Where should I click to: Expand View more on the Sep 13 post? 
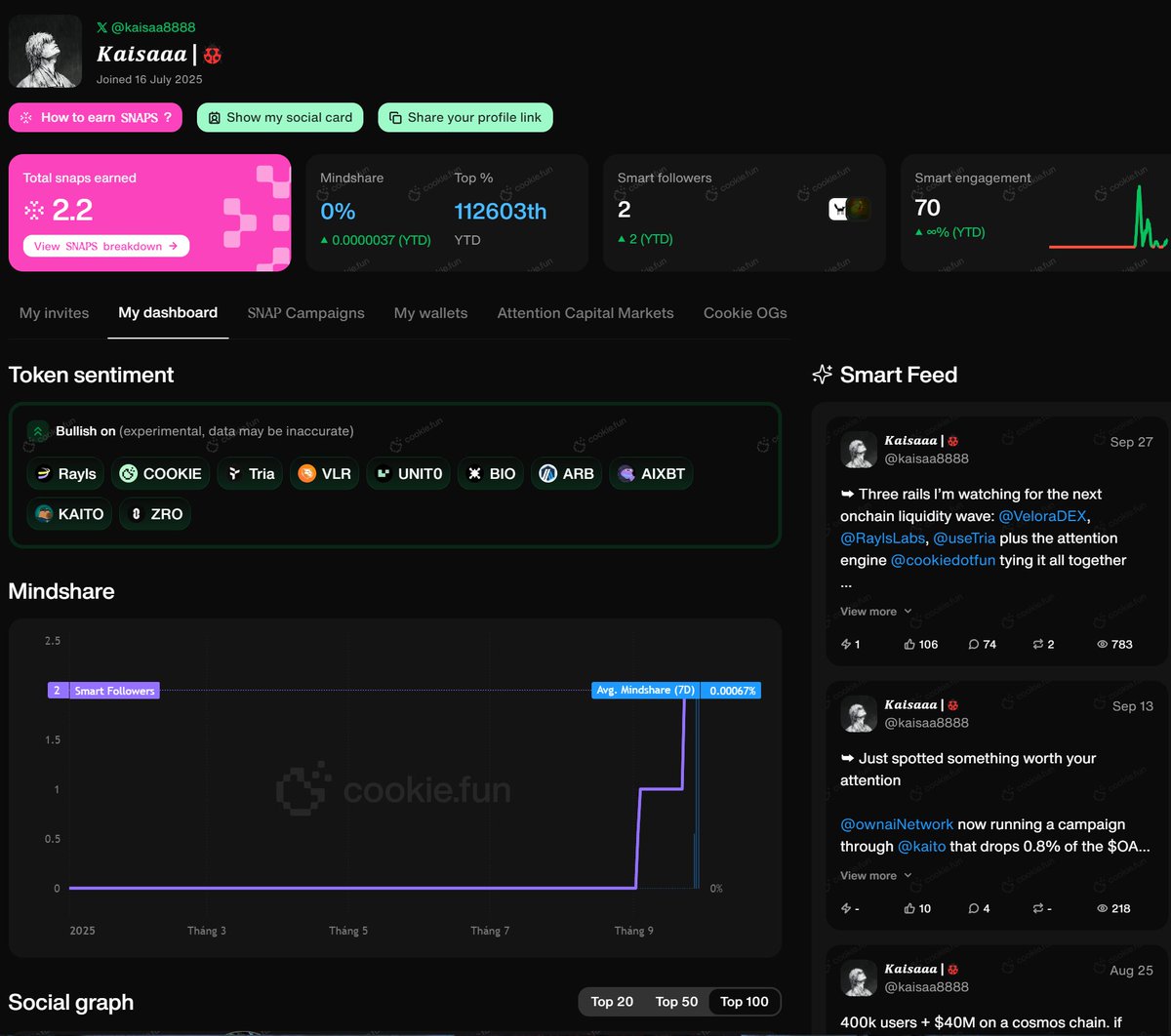click(875, 876)
